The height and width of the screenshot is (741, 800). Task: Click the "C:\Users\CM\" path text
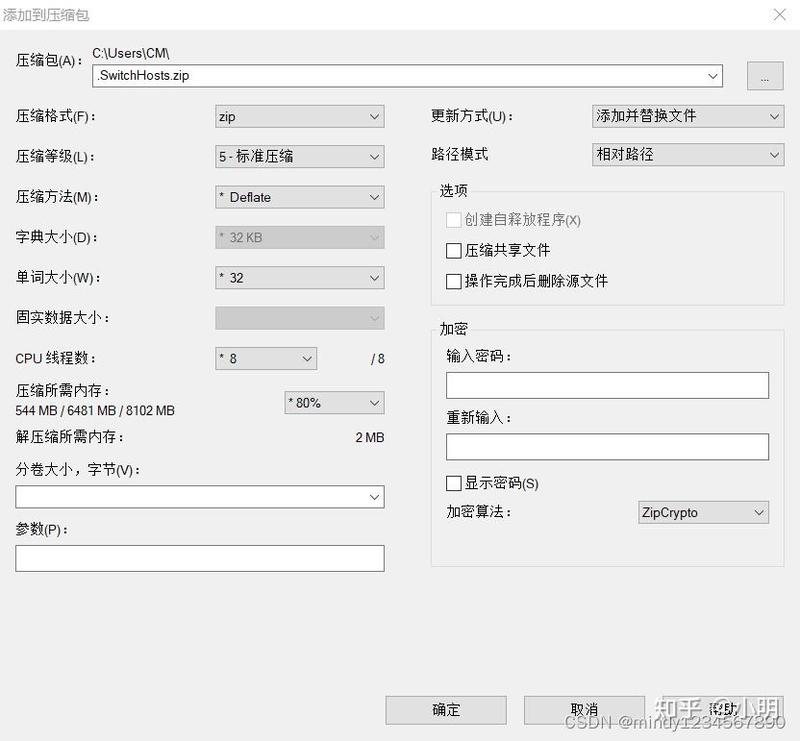[131, 53]
